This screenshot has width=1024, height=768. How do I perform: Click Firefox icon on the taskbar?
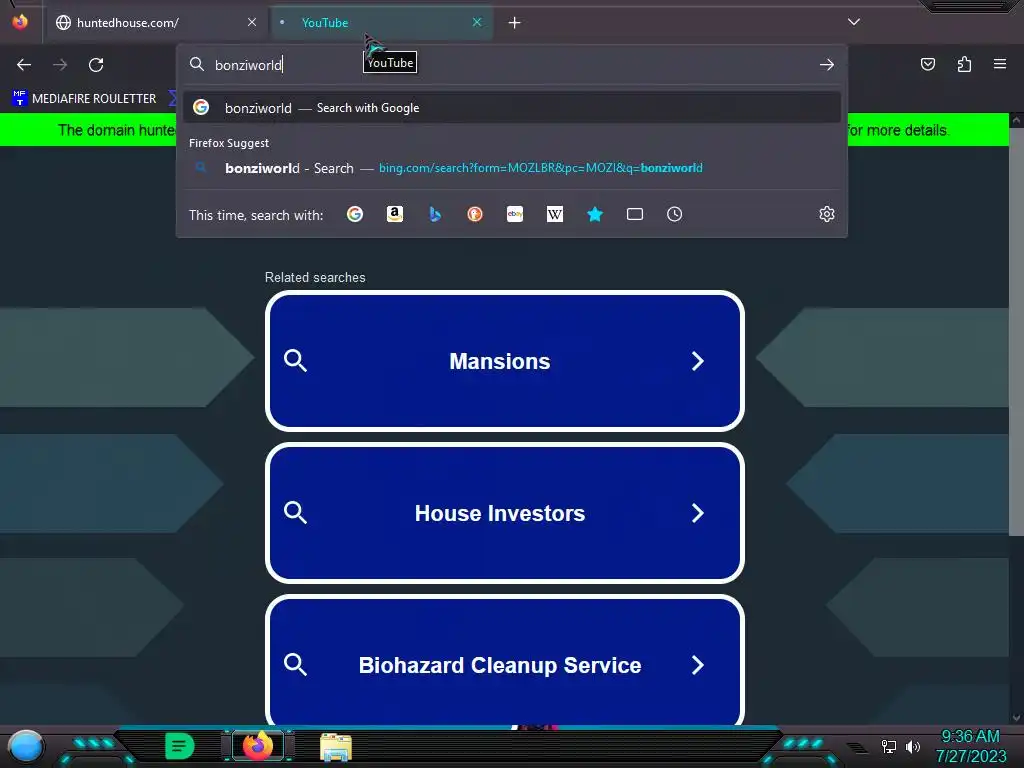tap(259, 745)
